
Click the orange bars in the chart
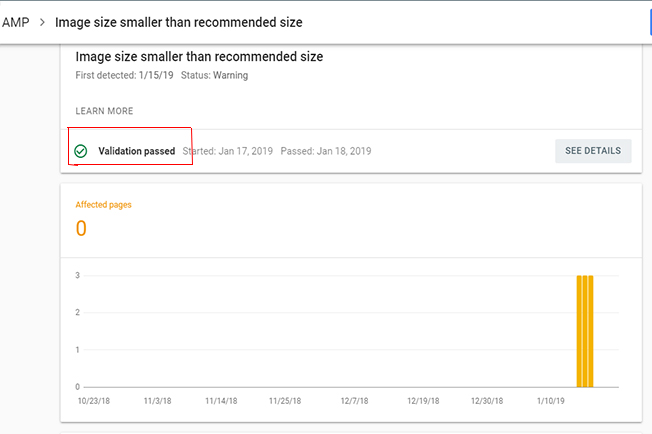point(585,331)
